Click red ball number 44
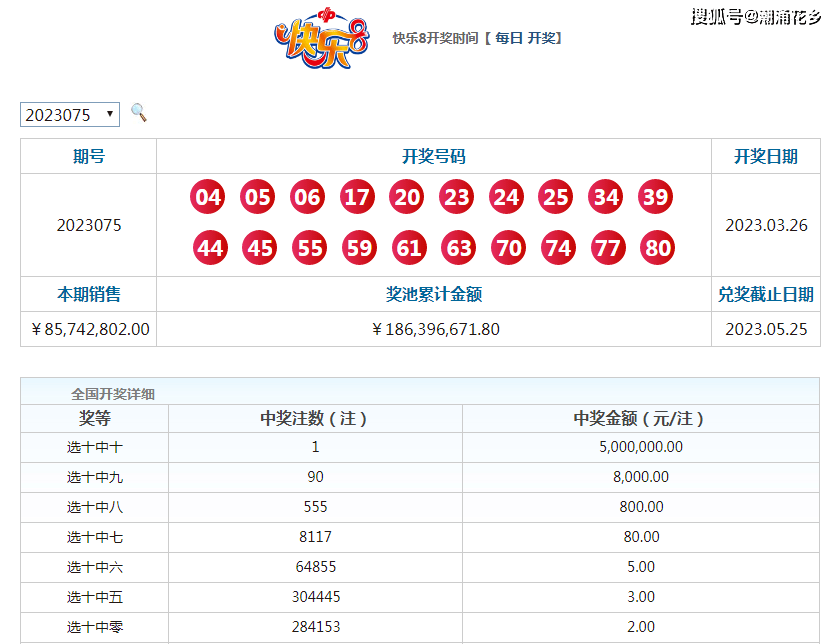The height and width of the screenshot is (644, 839). pos(210,248)
